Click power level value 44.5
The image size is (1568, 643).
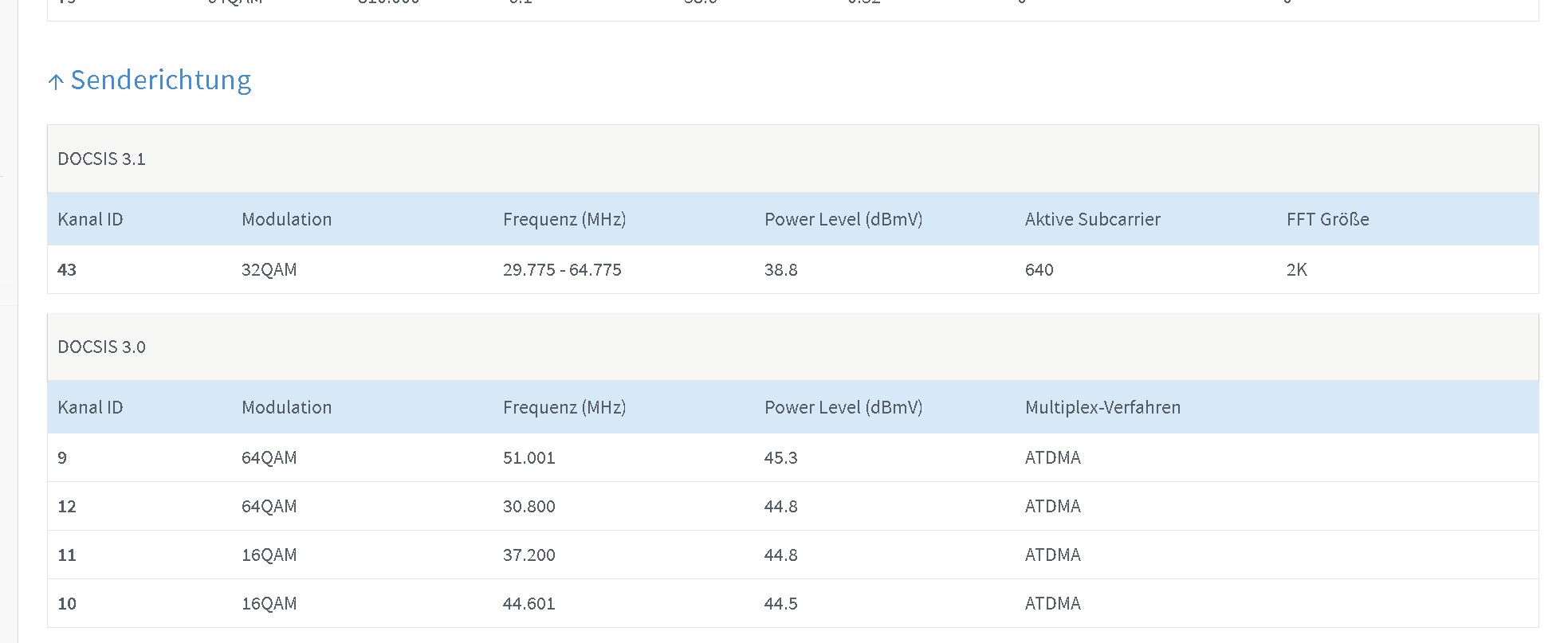780,603
